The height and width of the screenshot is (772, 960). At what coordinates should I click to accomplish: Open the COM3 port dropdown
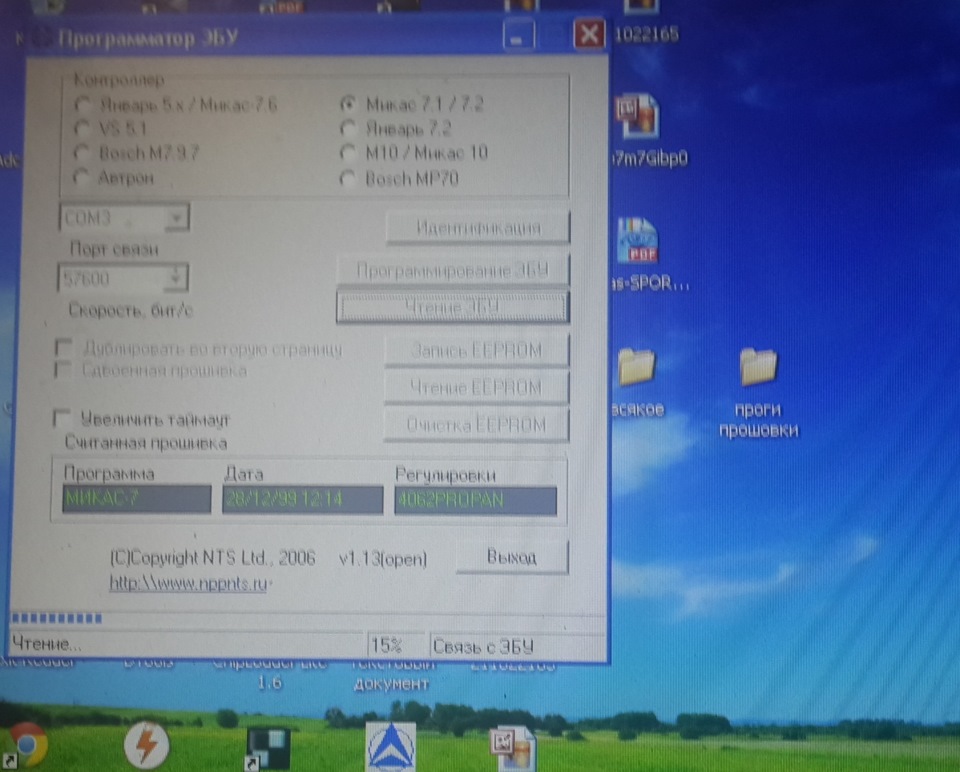pyautogui.click(x=176, y=217)
